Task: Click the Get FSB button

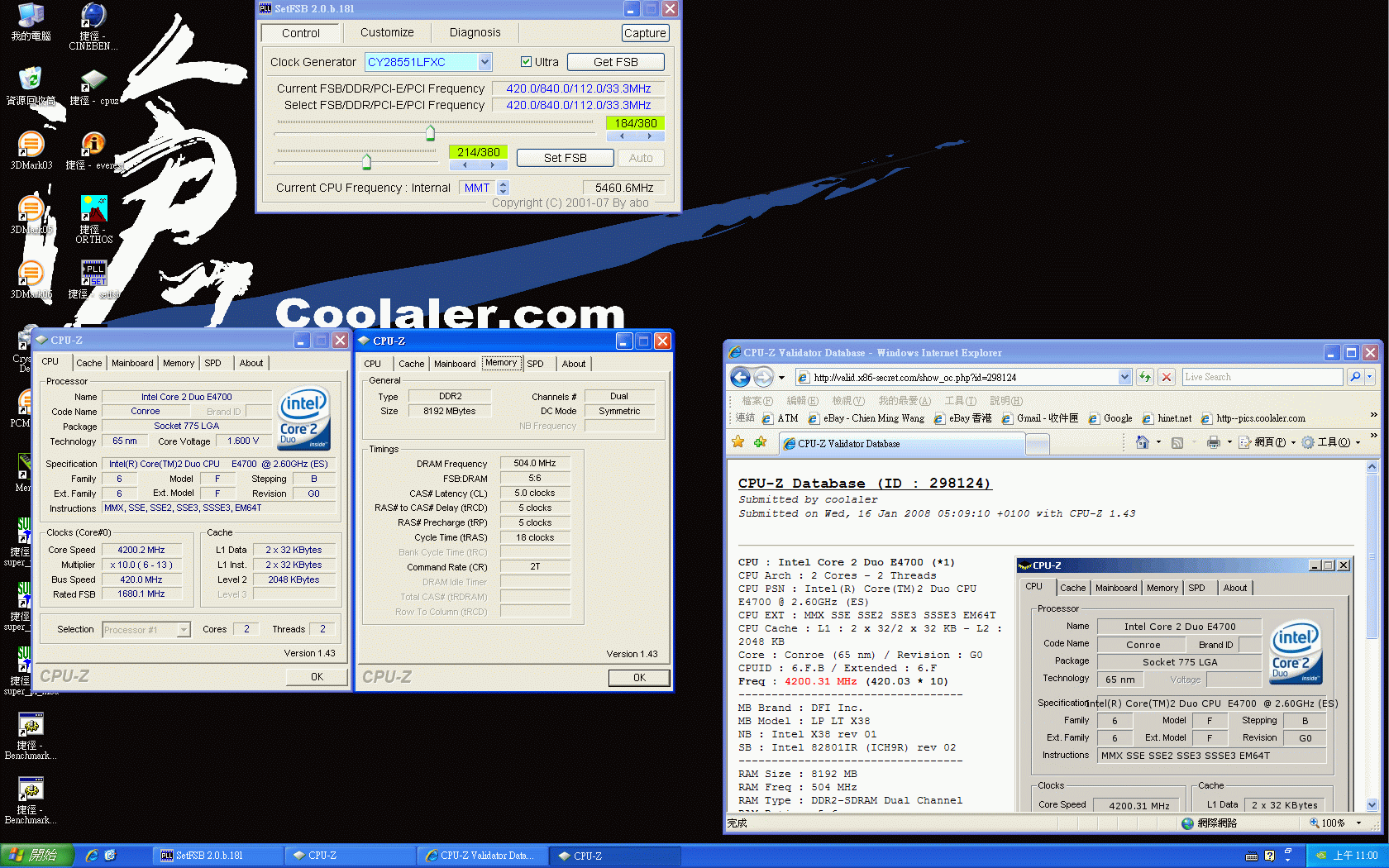Action: coord(616,62)
